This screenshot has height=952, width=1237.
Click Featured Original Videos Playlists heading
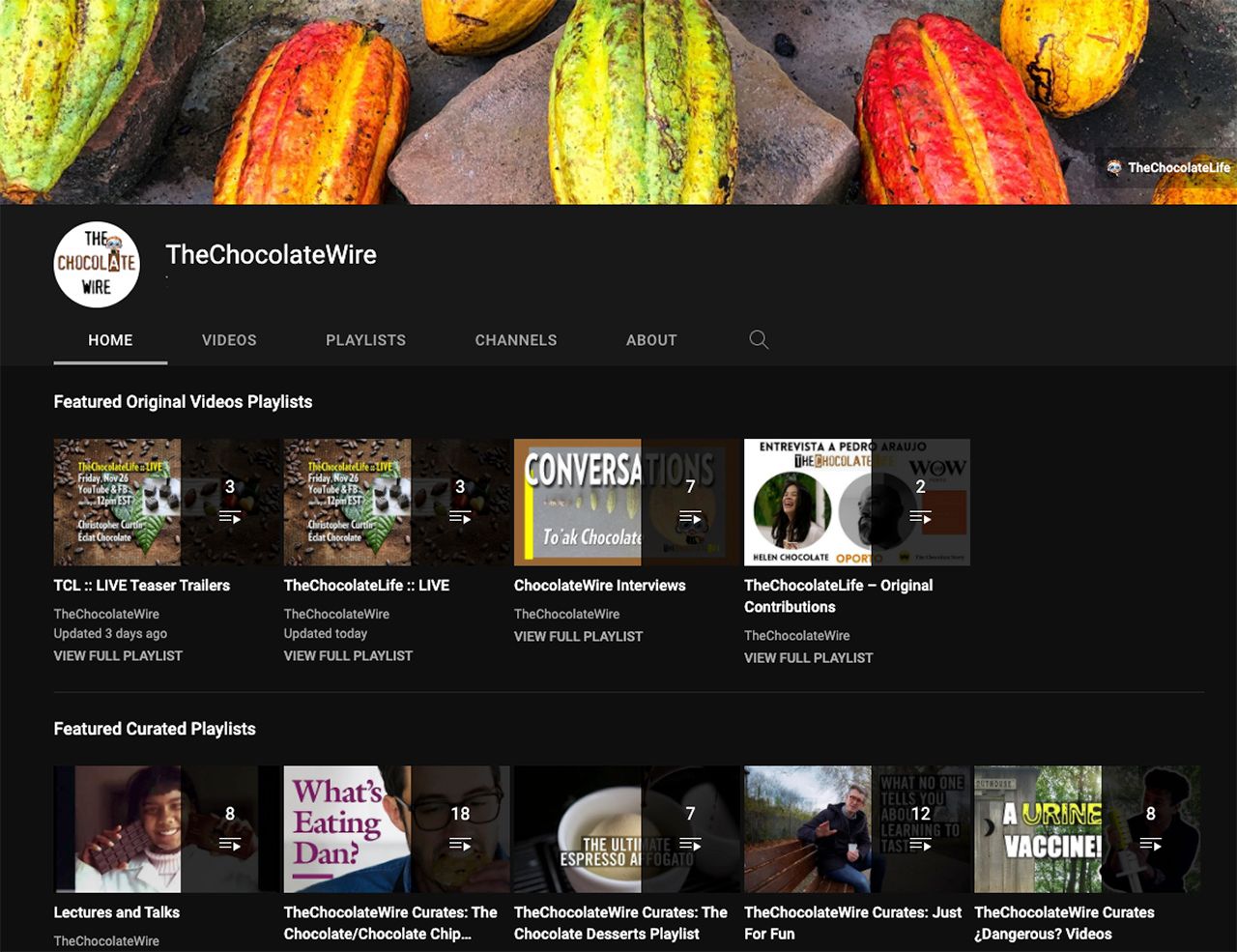point(183,401)
